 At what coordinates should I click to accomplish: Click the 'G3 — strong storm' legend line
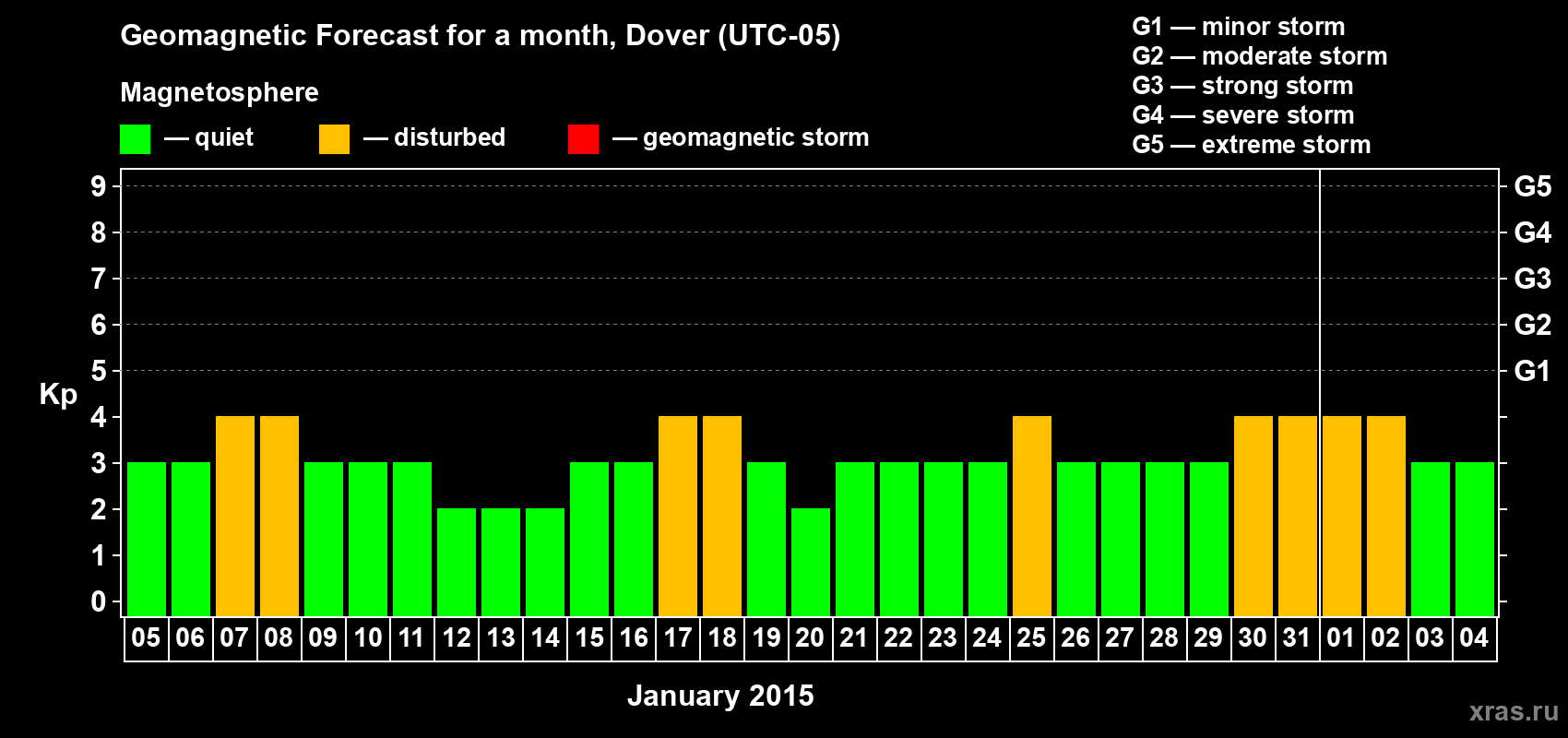tap(1243, 86)
